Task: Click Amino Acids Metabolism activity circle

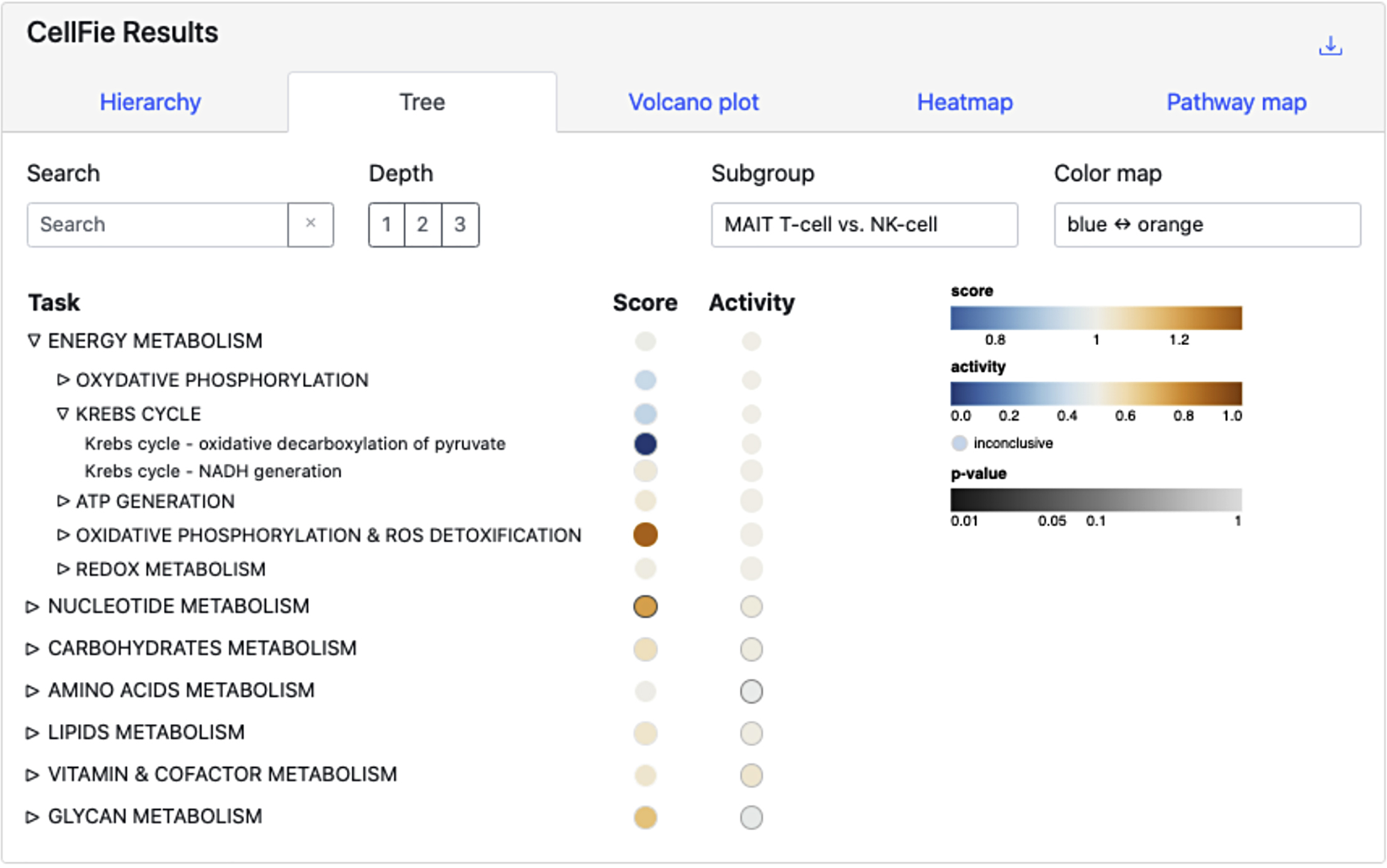Action: [751, 691]
